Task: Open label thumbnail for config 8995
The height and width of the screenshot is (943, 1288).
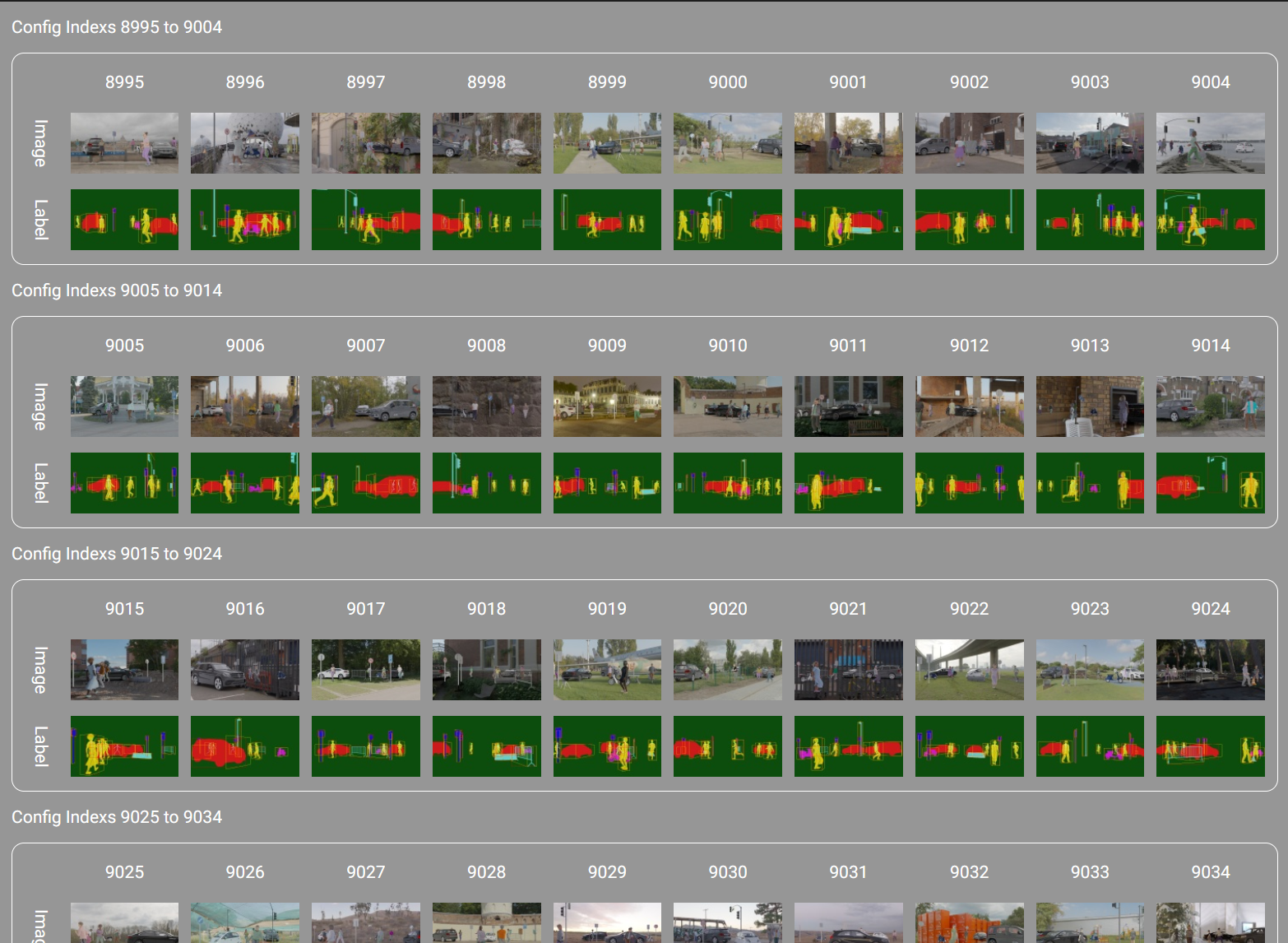Action: point(124,220)
